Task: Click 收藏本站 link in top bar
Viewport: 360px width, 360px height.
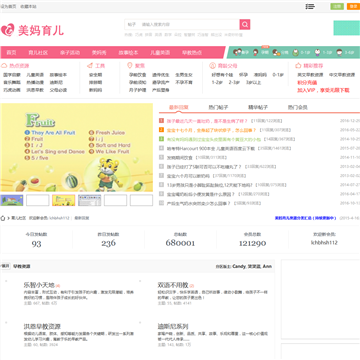Action: [x=28, y=6]
